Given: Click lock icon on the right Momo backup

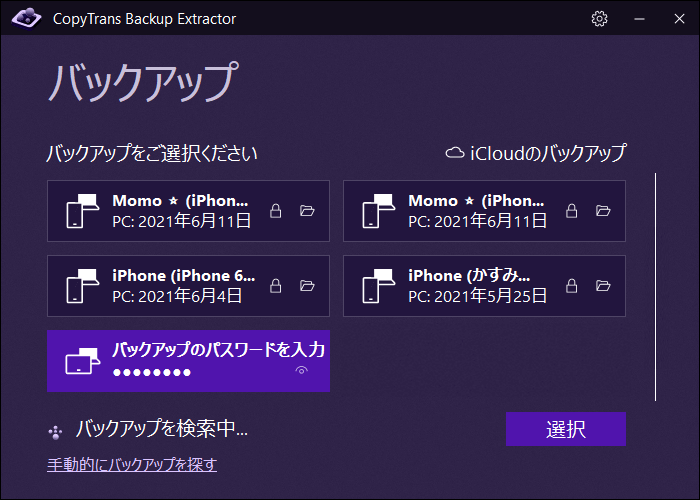Looking at the screenshot, I should click(x=571, y=211).
